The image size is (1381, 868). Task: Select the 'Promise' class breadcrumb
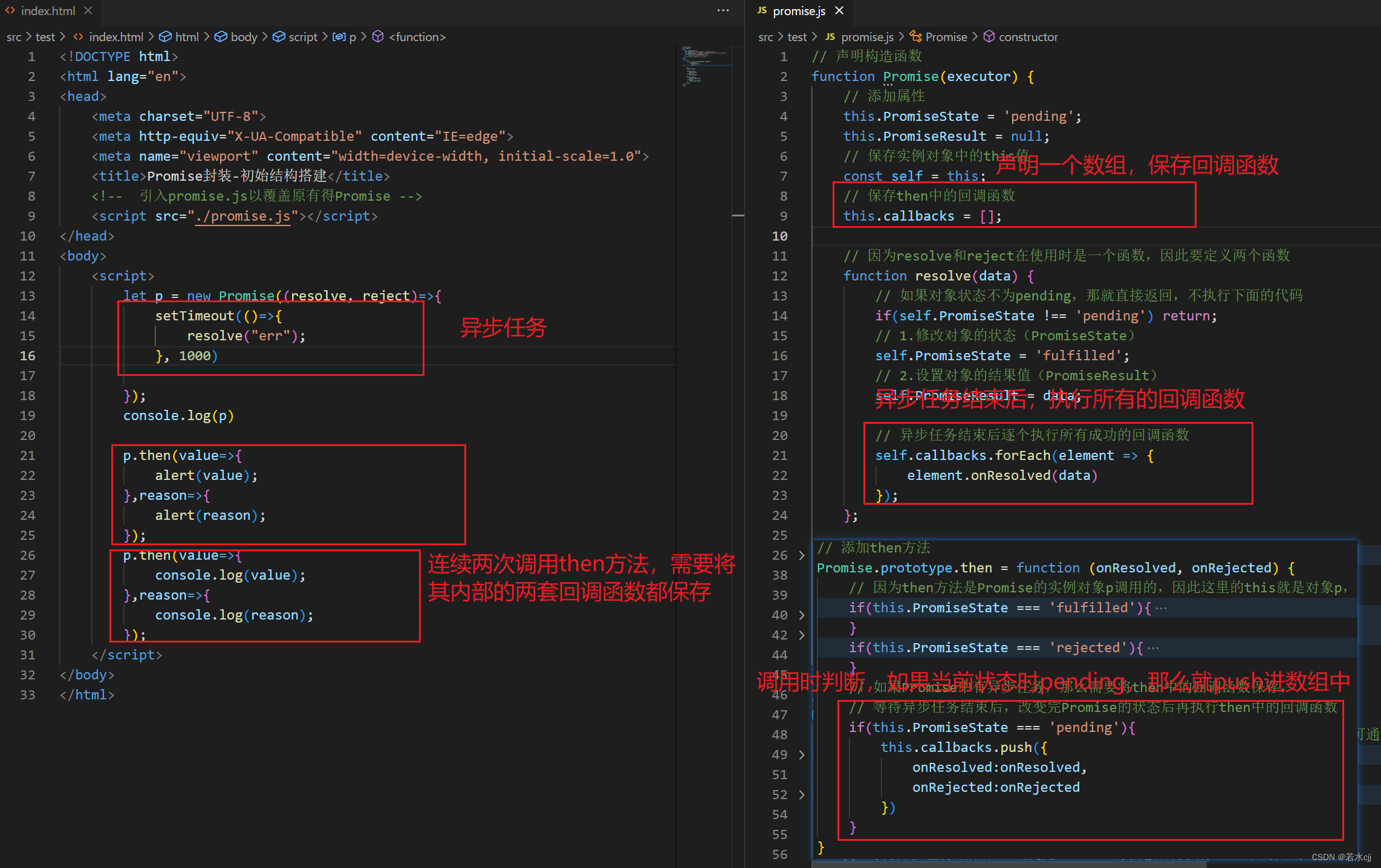[946, 37]
